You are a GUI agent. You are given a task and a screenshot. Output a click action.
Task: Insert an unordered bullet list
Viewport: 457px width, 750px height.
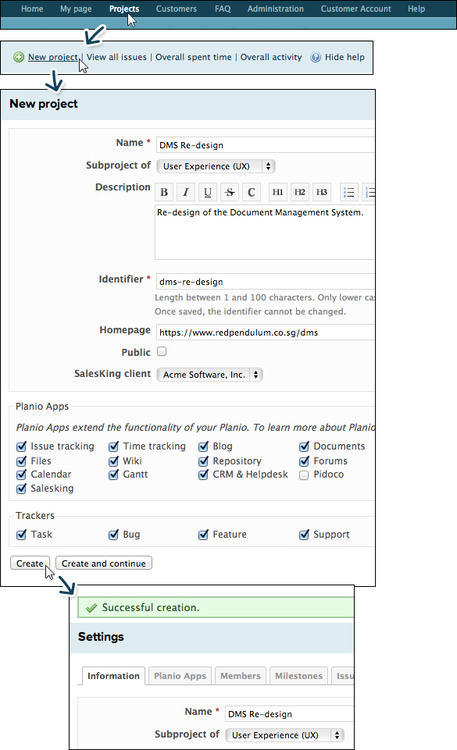[349, 192]
